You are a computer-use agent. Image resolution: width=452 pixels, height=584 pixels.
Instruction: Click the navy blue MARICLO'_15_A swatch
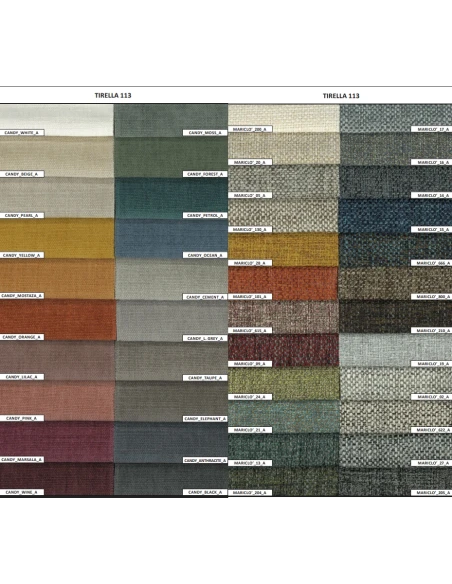(x=395, y=216)
